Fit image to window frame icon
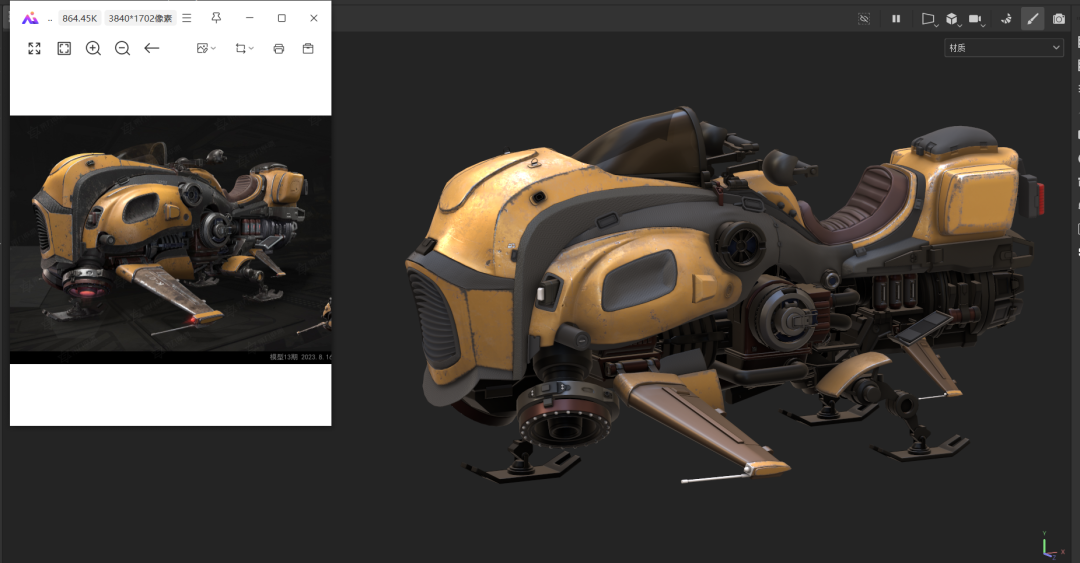Viewport: 1080px width, 563px height. 64,48
